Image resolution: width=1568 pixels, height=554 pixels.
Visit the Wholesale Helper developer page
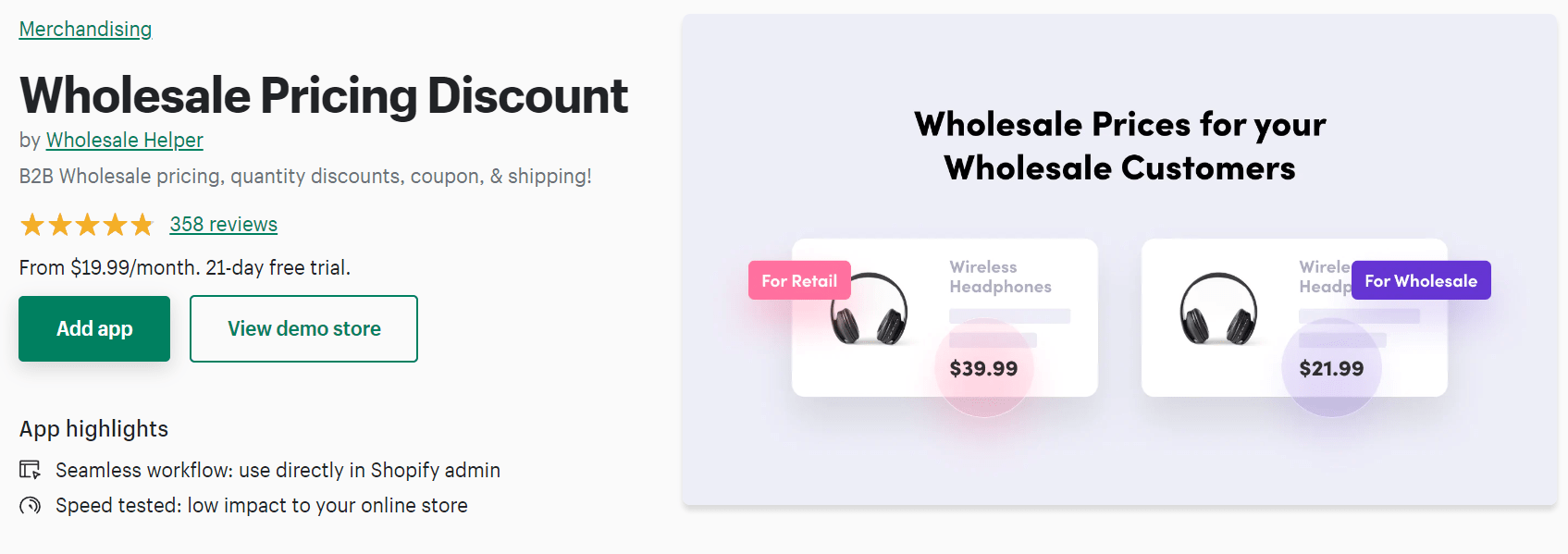click(x=125, y=141)
